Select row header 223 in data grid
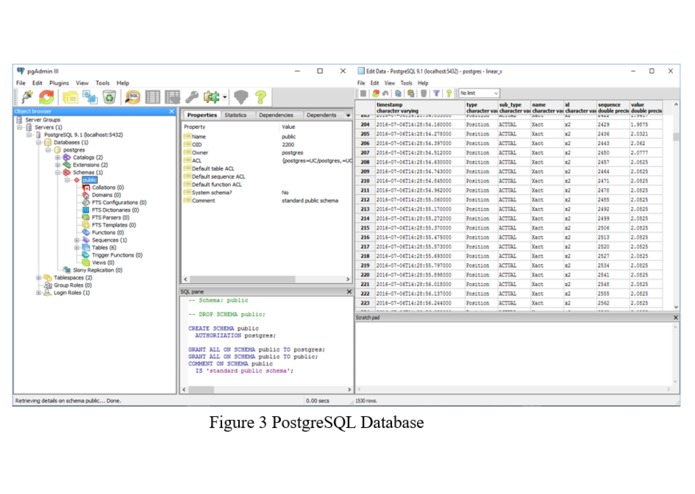 365,303
